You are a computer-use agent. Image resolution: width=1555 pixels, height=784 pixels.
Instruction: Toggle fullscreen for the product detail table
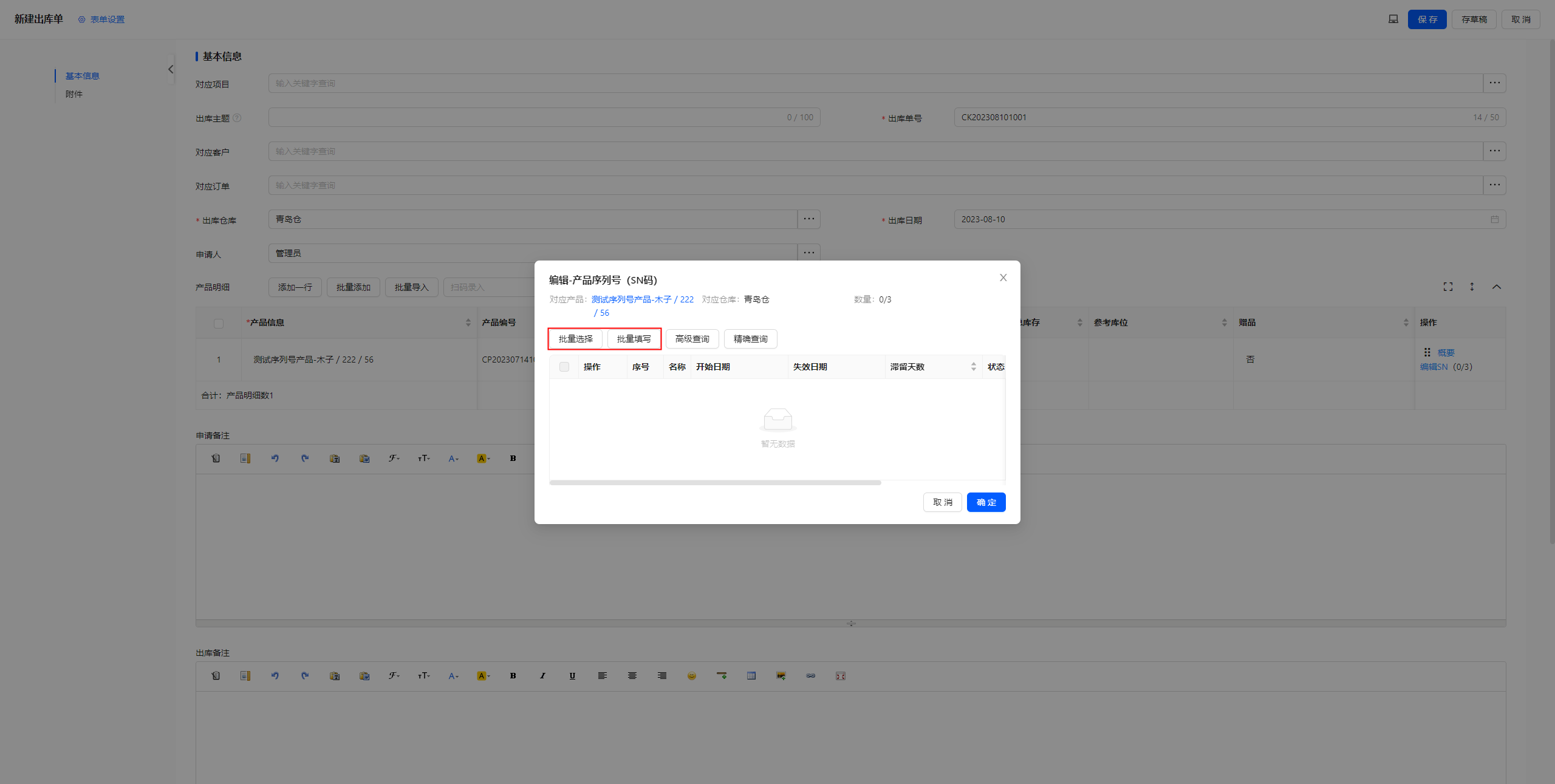[x=1448, y=287]
